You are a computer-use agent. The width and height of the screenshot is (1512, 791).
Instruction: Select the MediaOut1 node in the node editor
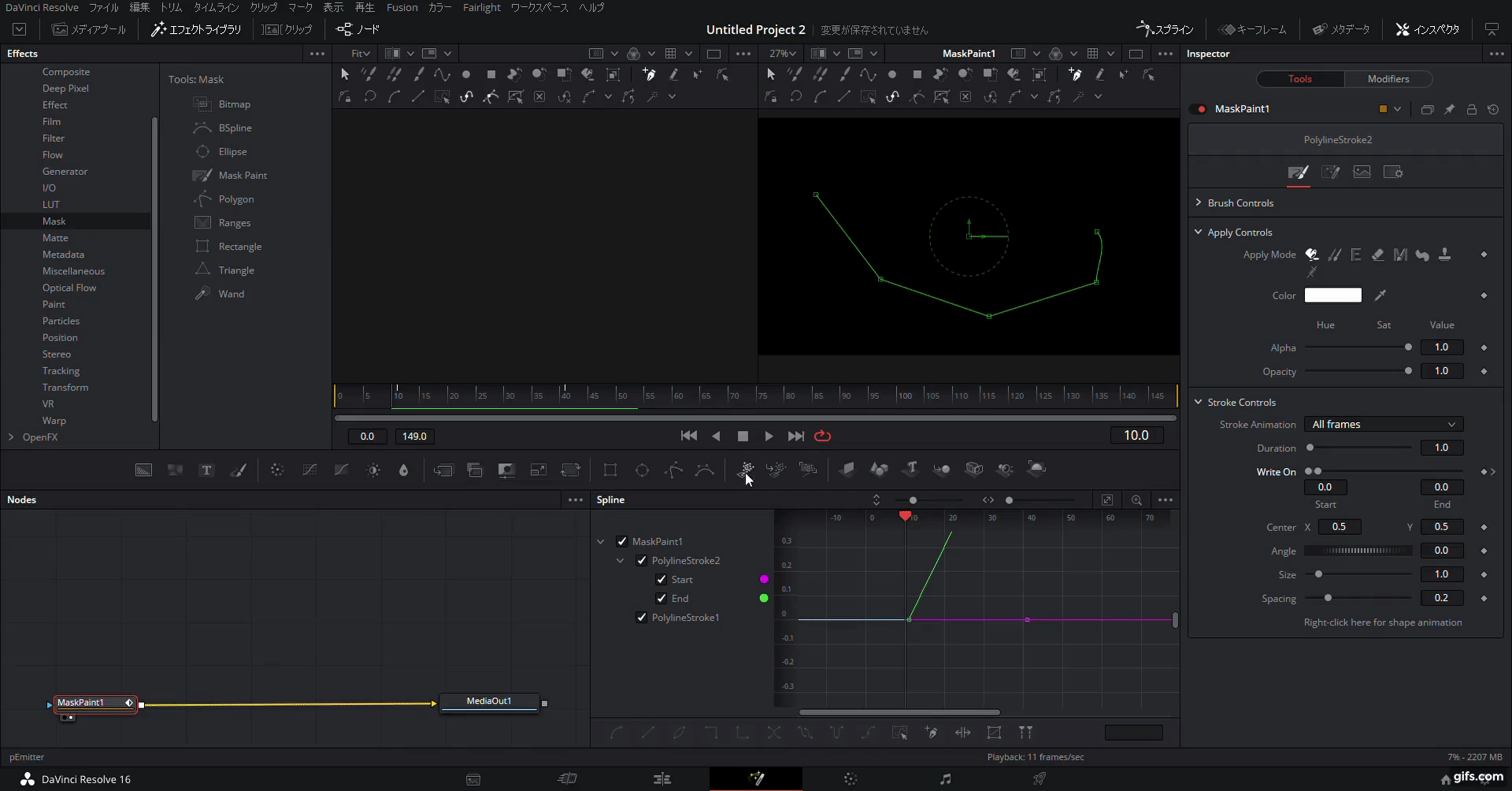tap(488, 701)
